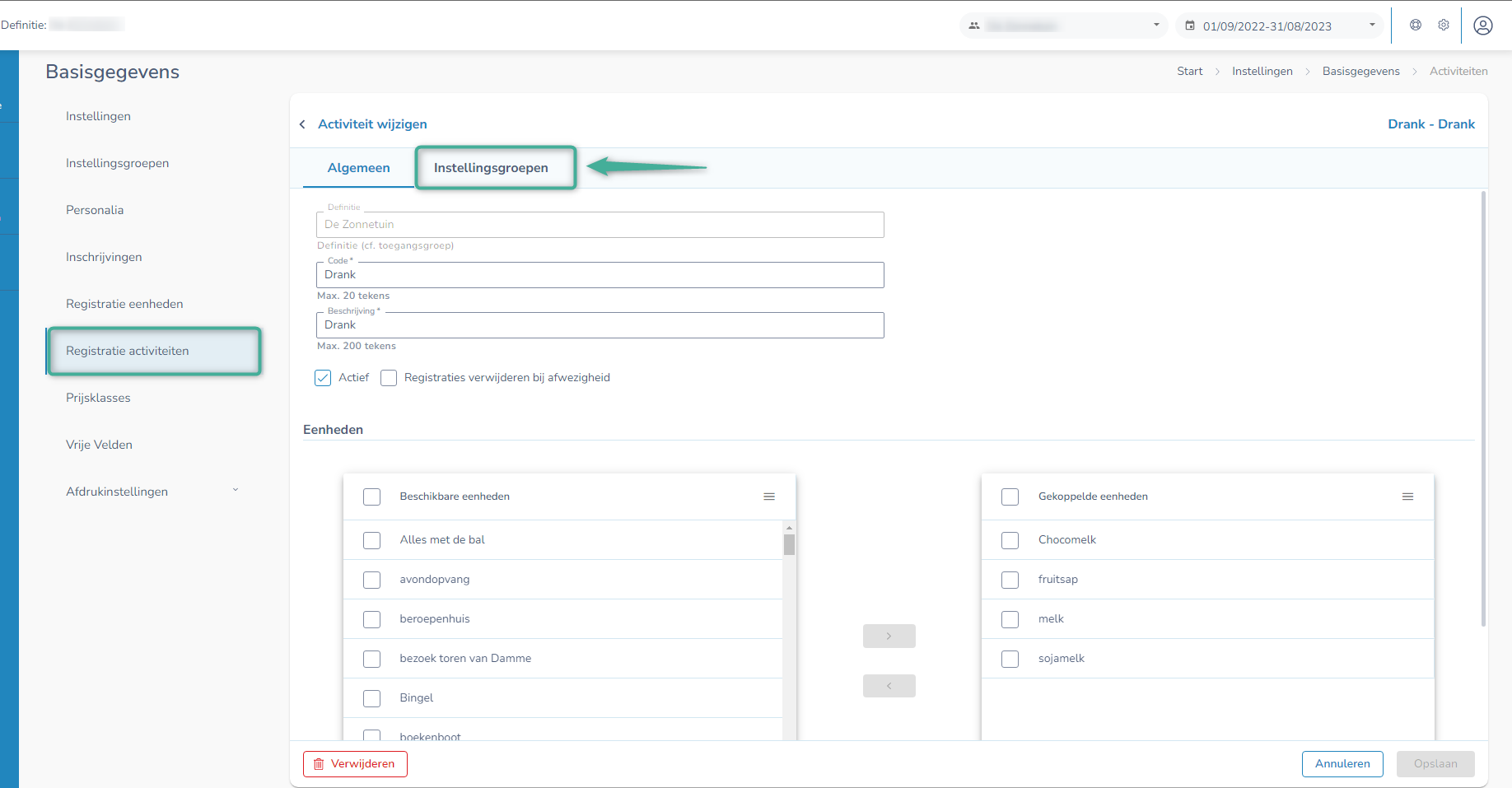Click the globe language icon in header
The image size is (1512, 788).
[x=1415, y=26]
